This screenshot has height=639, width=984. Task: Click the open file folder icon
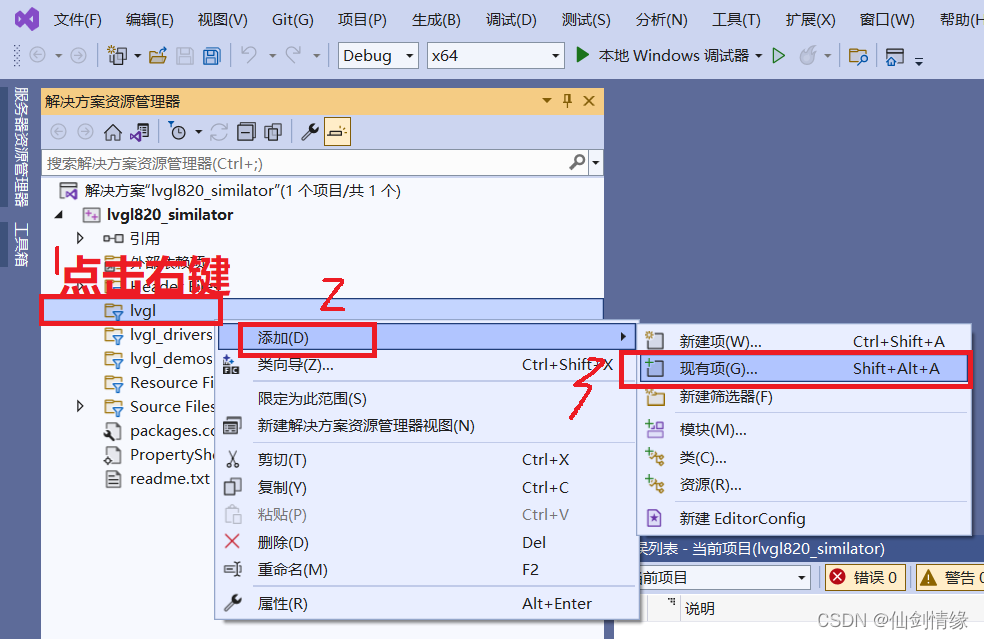(x=158, y=56)
